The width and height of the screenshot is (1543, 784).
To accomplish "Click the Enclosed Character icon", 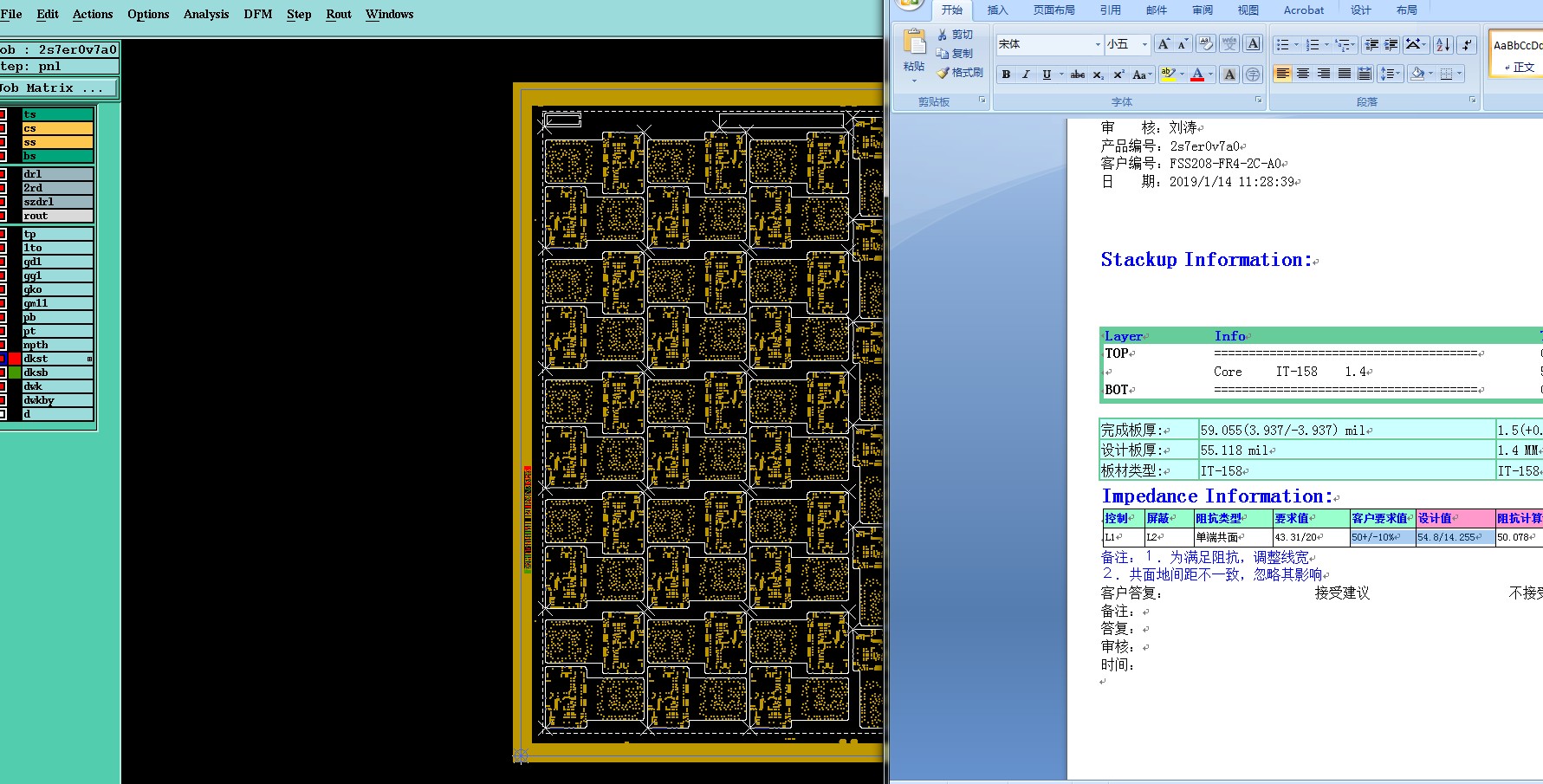I will pyautogui.click(x=1253, y=75).
